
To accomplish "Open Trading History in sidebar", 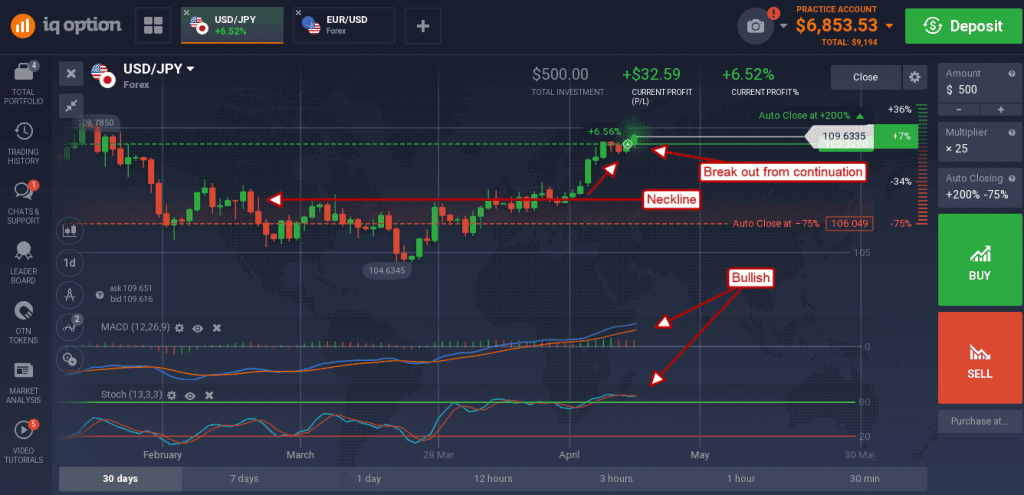I will (x=24, y=142).
